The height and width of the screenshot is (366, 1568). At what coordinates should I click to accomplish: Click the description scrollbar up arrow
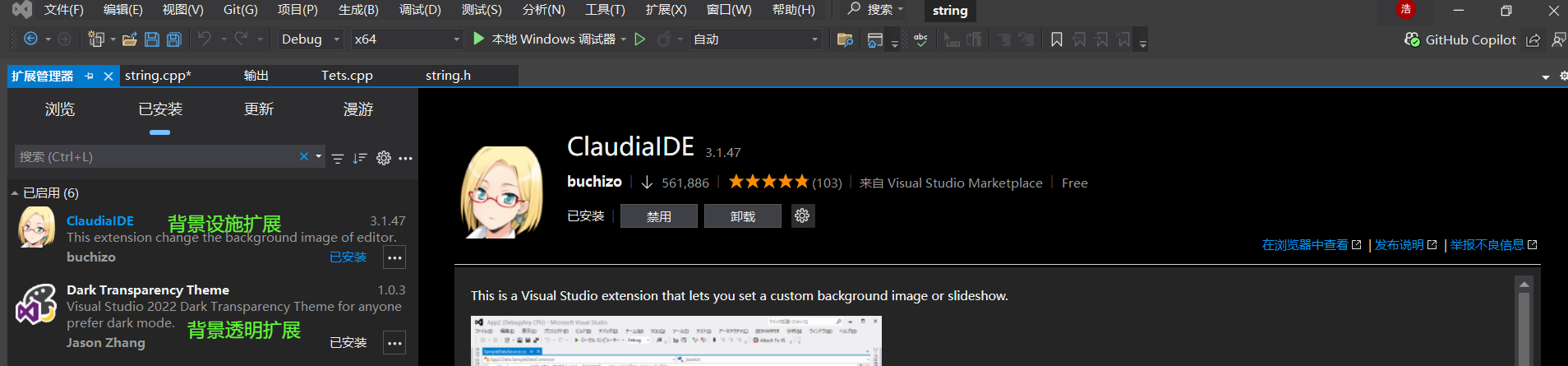[x=1524, y=285]
